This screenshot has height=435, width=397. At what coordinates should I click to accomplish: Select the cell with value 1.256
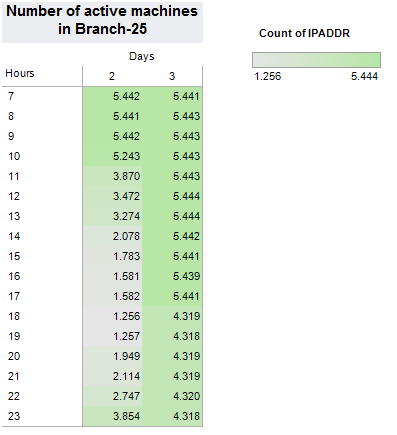pos(112,316)
